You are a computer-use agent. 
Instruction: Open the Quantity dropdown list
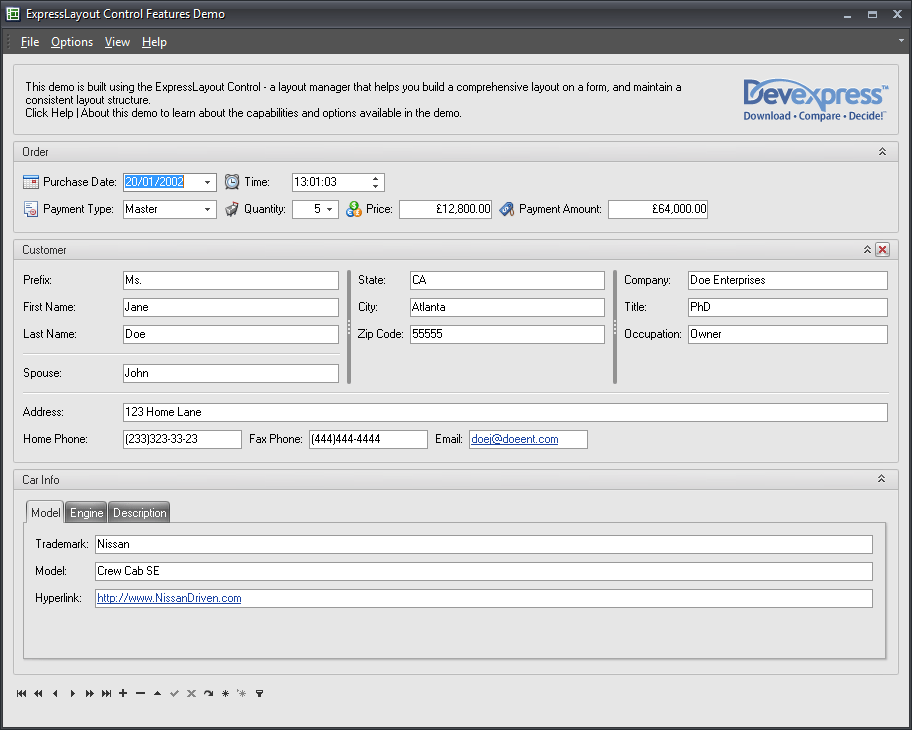[329, 209]
